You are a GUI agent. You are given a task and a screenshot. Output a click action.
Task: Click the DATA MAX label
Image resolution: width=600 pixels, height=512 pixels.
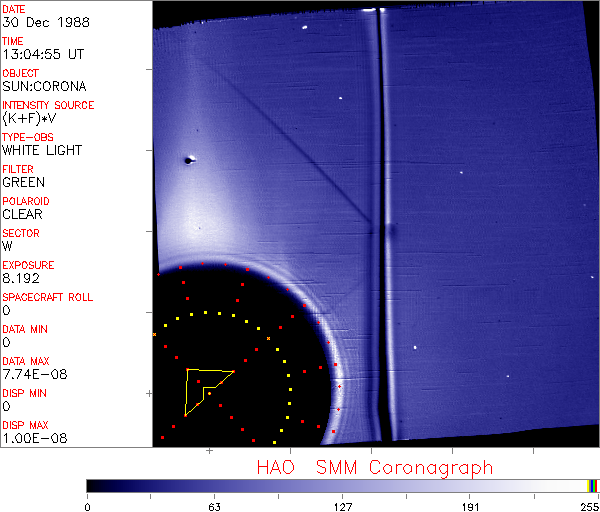[x=26, y=361]
